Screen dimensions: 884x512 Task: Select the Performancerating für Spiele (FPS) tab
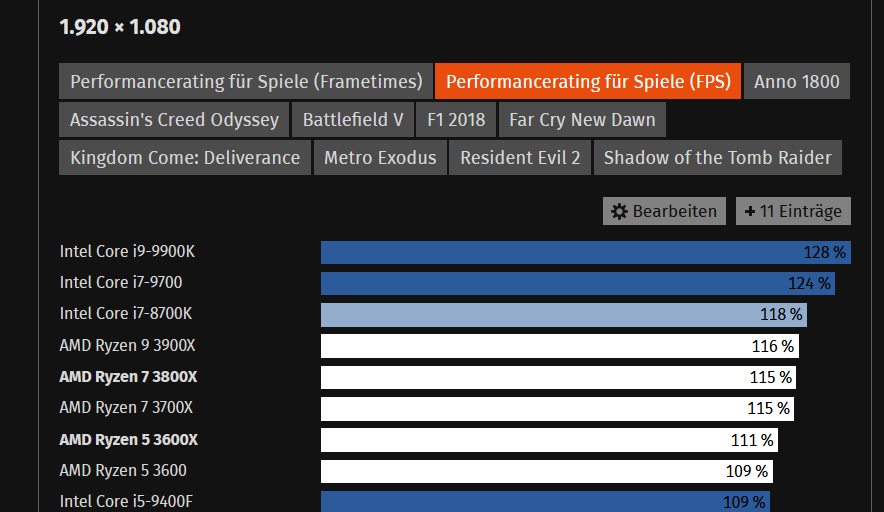pyautogui.click(x=588, y=81)
